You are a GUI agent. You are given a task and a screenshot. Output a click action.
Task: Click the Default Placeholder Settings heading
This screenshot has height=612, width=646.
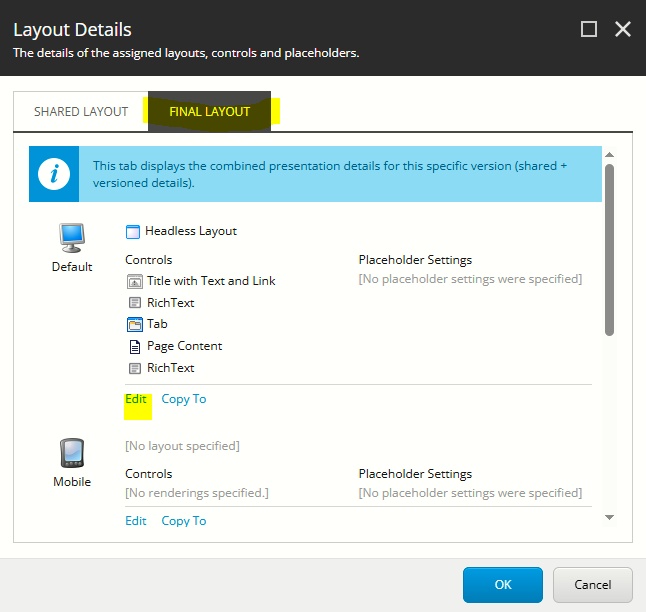click(x=415, y=260)
